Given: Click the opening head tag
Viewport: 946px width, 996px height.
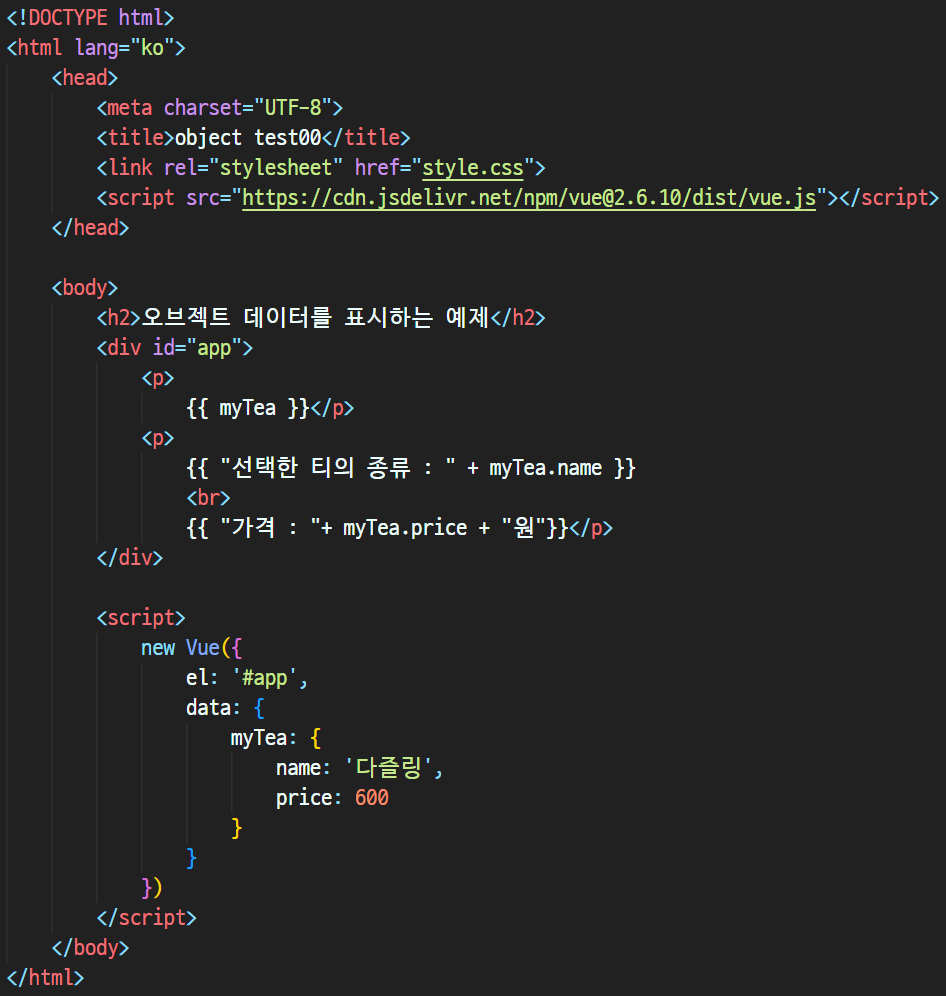Looking at the screenshot, I should point(85,78).
